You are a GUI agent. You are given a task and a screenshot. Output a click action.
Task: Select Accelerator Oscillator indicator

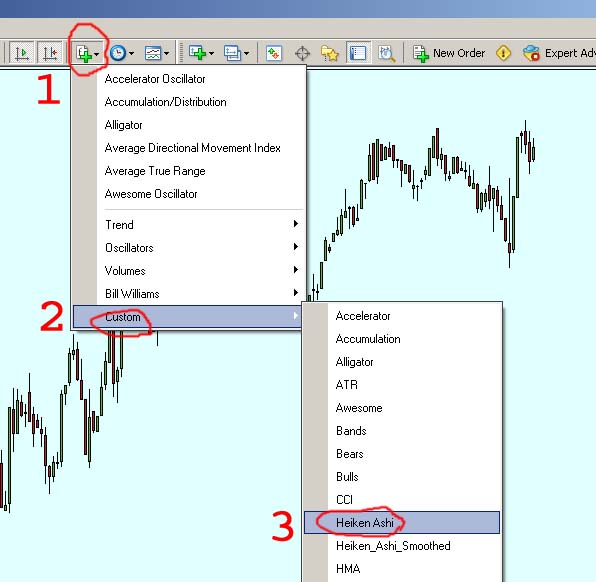pos(189,79)
